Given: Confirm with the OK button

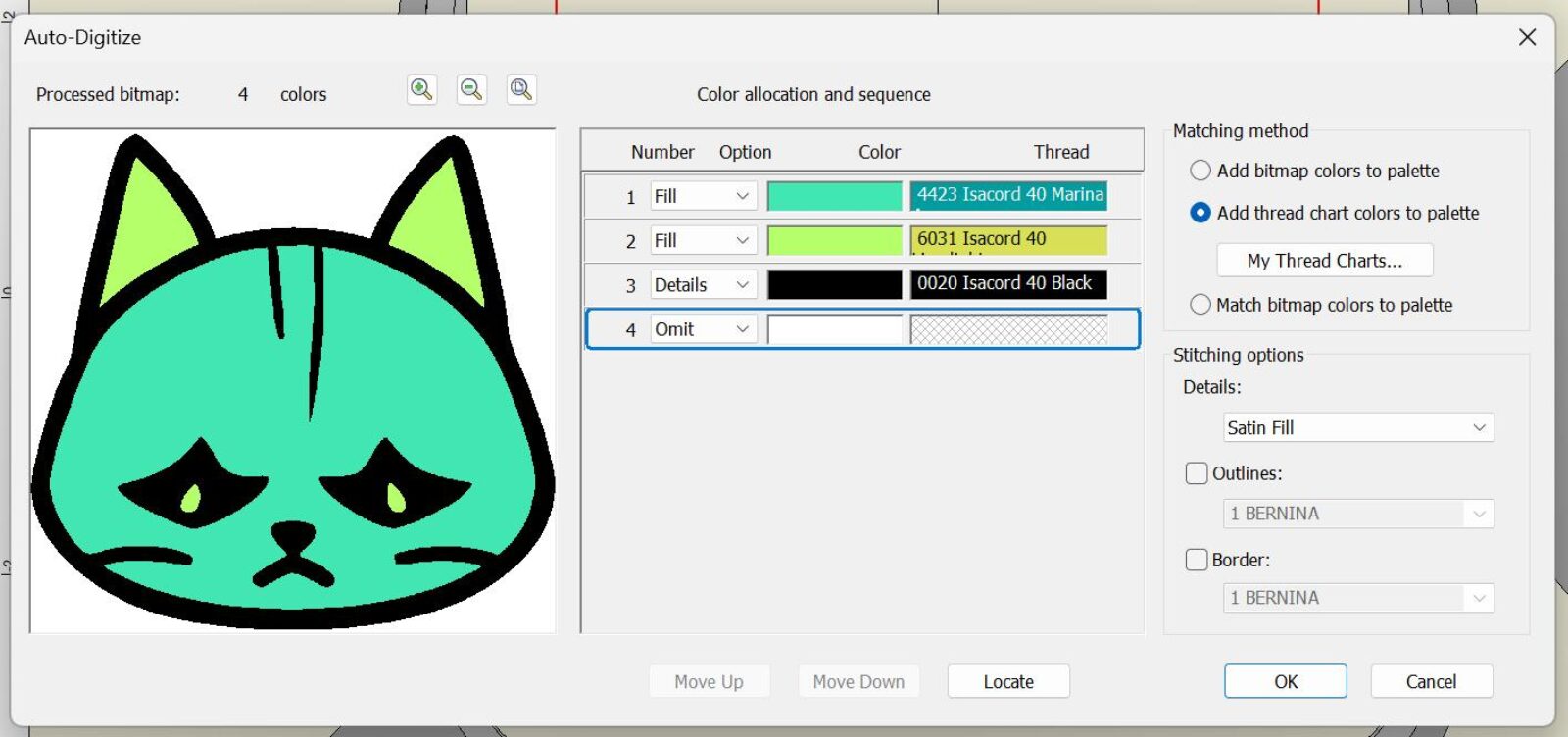Looking at the screenshot, I should coord(1286,681).
